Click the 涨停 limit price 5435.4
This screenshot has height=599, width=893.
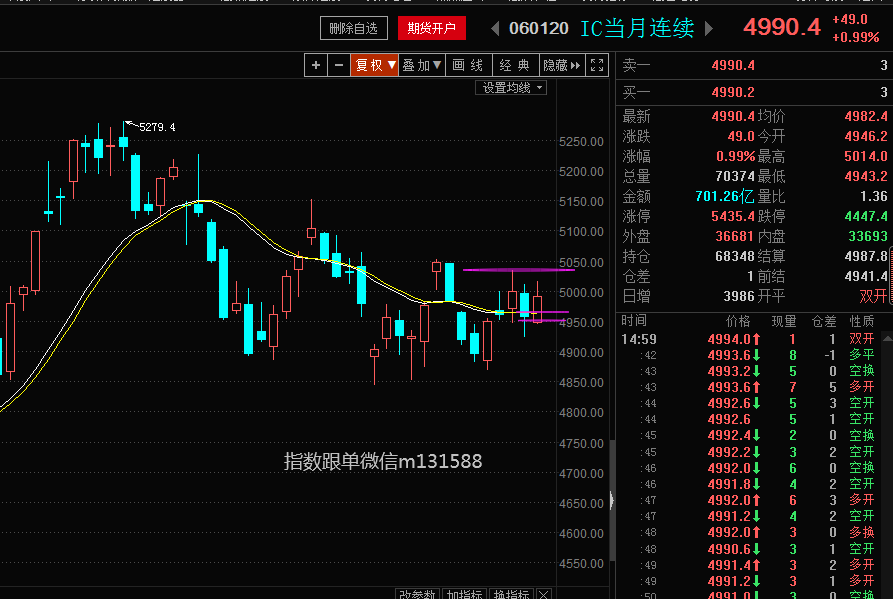tap(733, 216)
